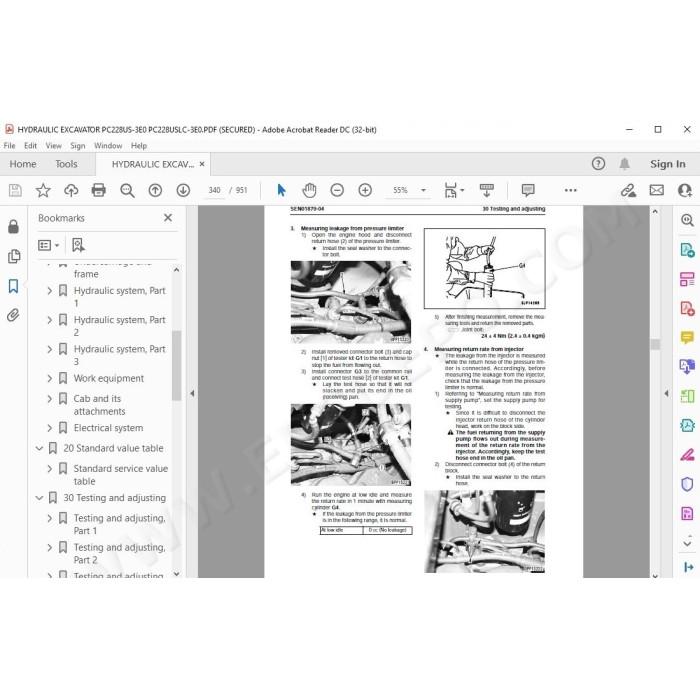This screenshot has width=700, height=700.
Task: Open Standard service value table bookmark
Action: pyautogui.click(x=121, y=475)
